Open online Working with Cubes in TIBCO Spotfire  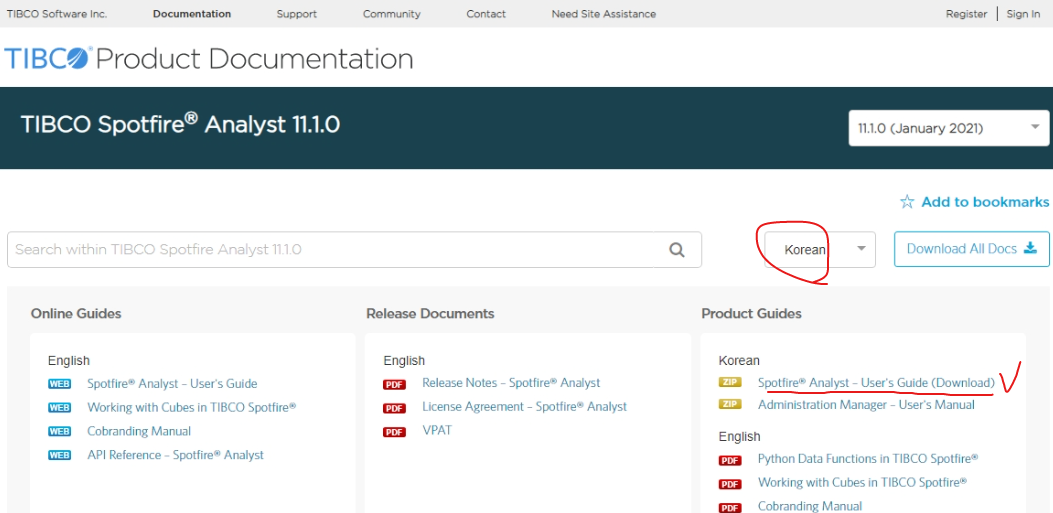click(191, 408)
